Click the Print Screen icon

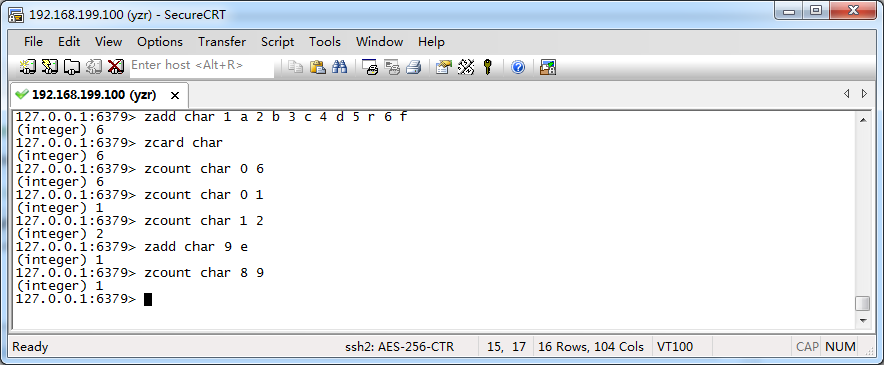369,67
